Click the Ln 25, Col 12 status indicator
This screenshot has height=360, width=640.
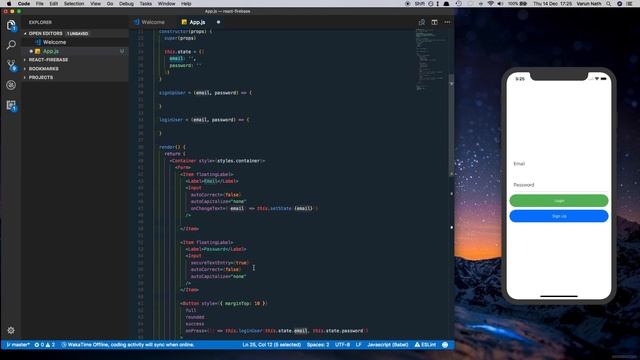click(271, 345)
